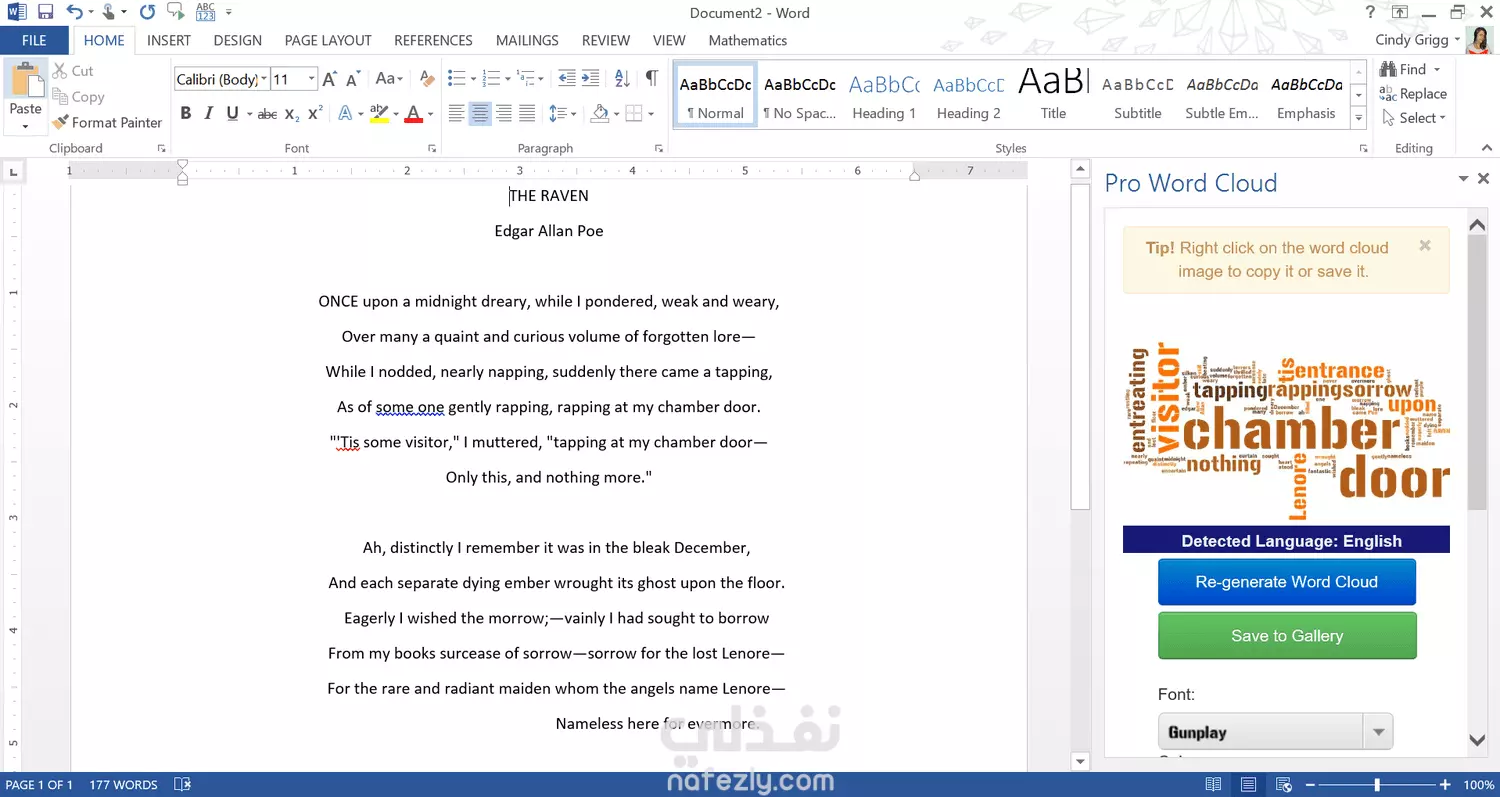Click the 177 WORDS count in status bar
The height and width of the screenshot is (797, 1500).
click(123, 785)
